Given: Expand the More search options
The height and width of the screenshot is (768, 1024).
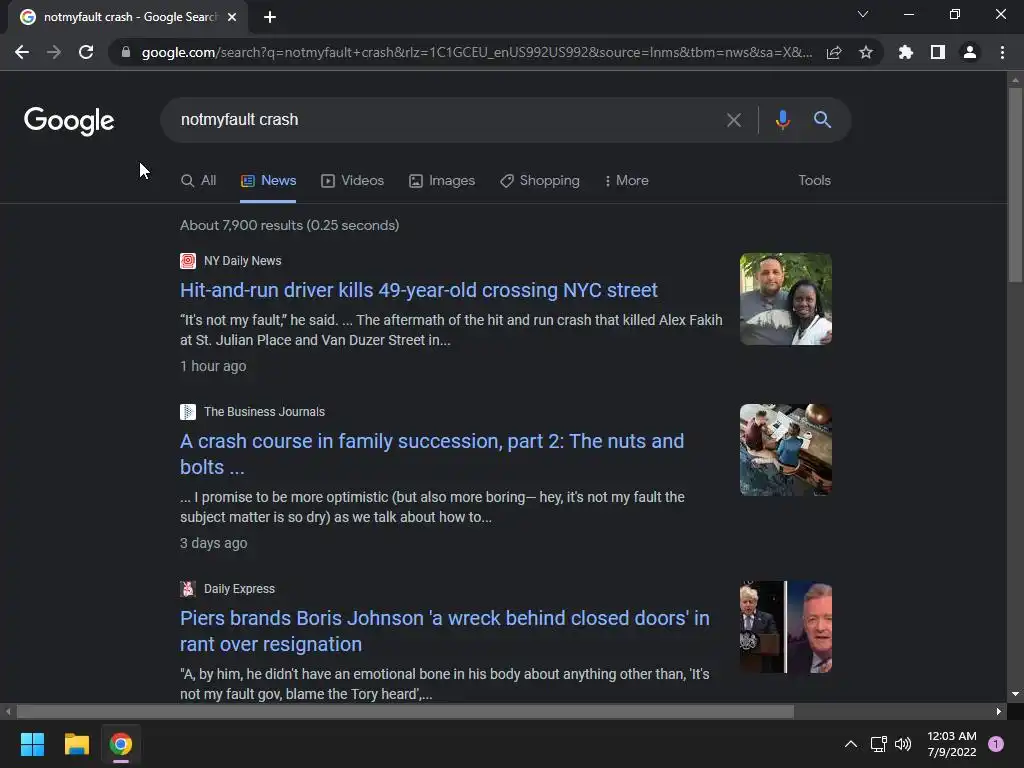Looking at the screenshot, I should tap(627, 181).
